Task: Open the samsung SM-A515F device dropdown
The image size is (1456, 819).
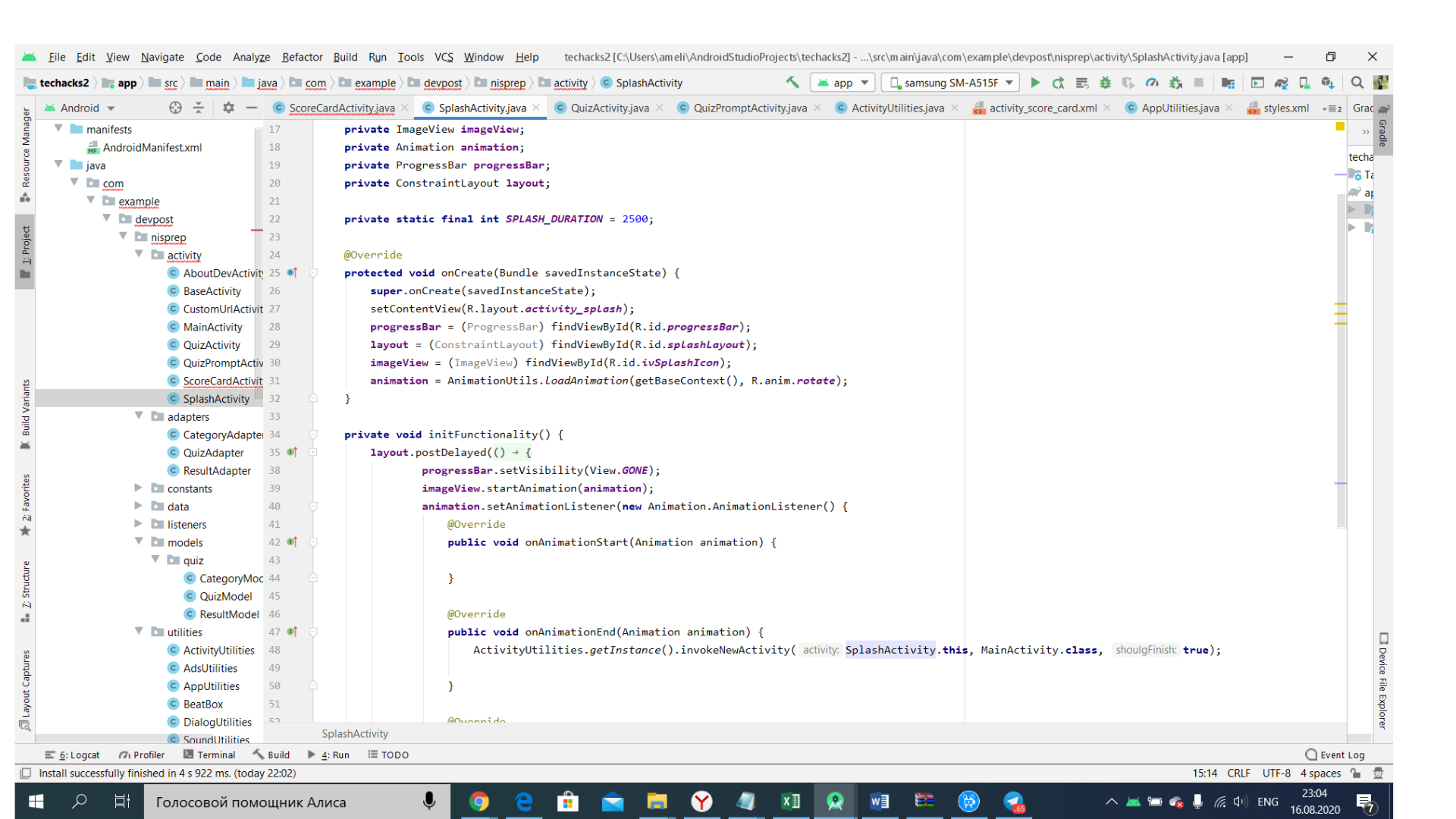Action: tap(951, 83)
